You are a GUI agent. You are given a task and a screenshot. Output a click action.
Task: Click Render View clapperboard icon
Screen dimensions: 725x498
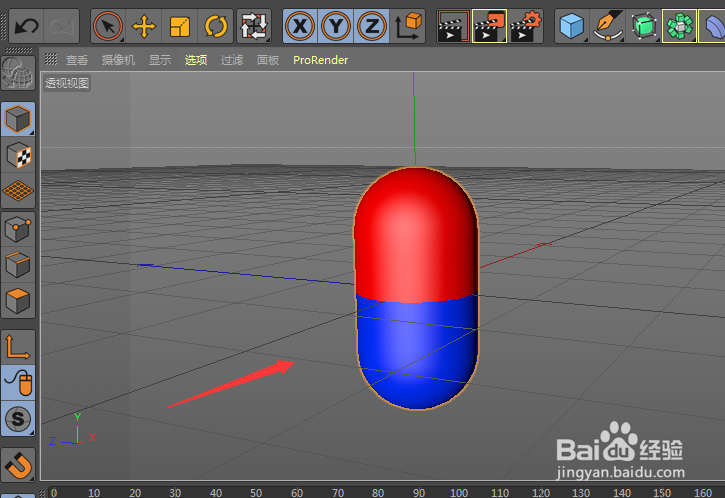click(x=454, y=26)
